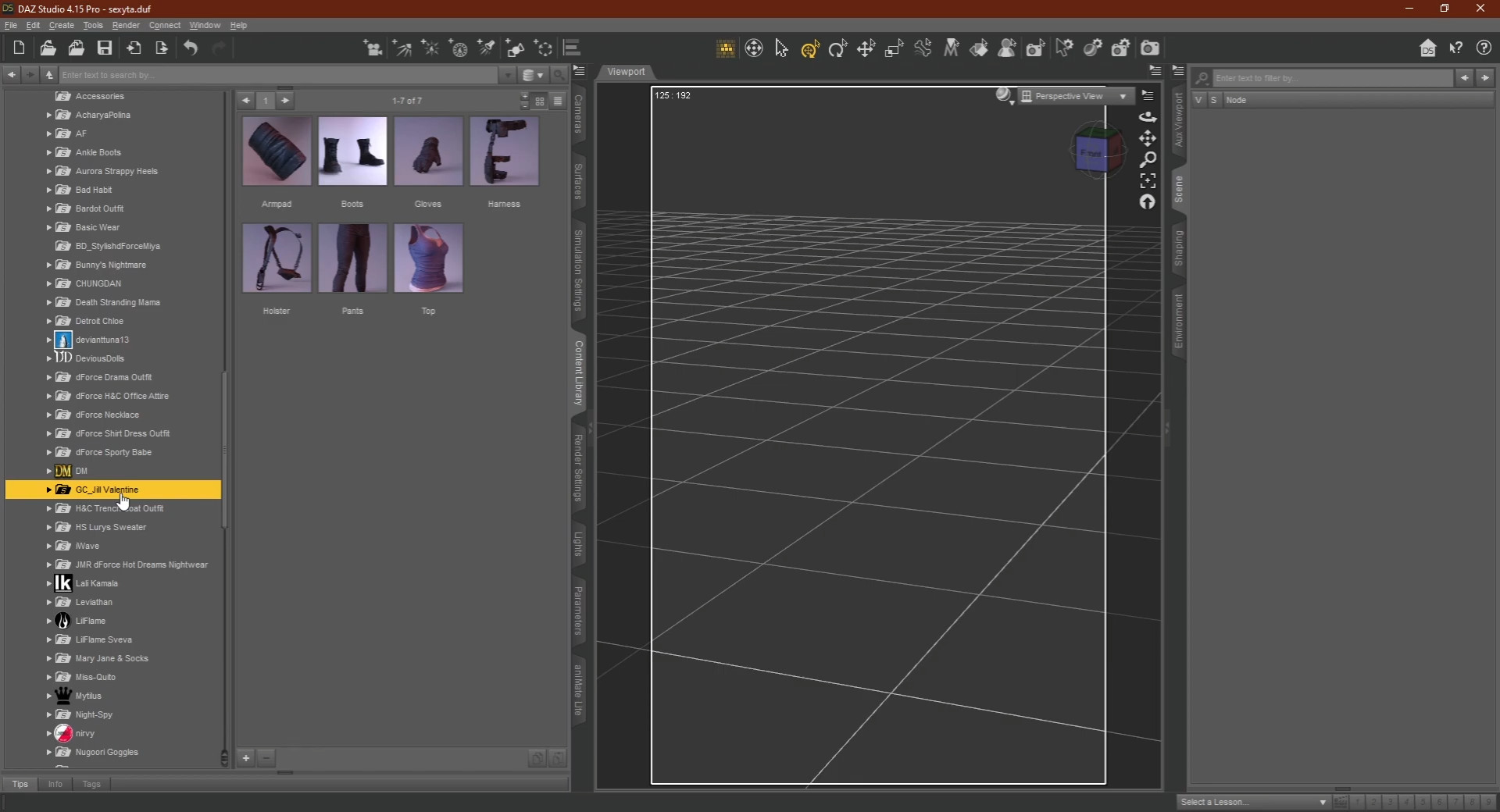Select the Scale tool
Screen dimensions: 1500x812
[x=894, y=48]
